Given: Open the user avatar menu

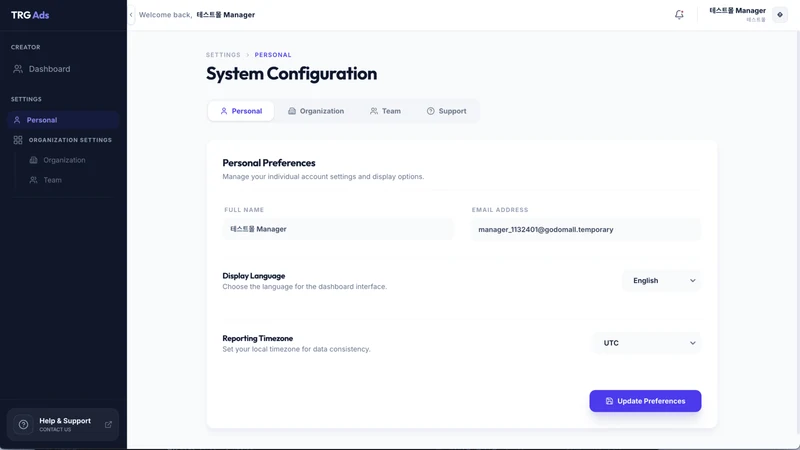Looking at the screenshot, I should coord(780,15).
